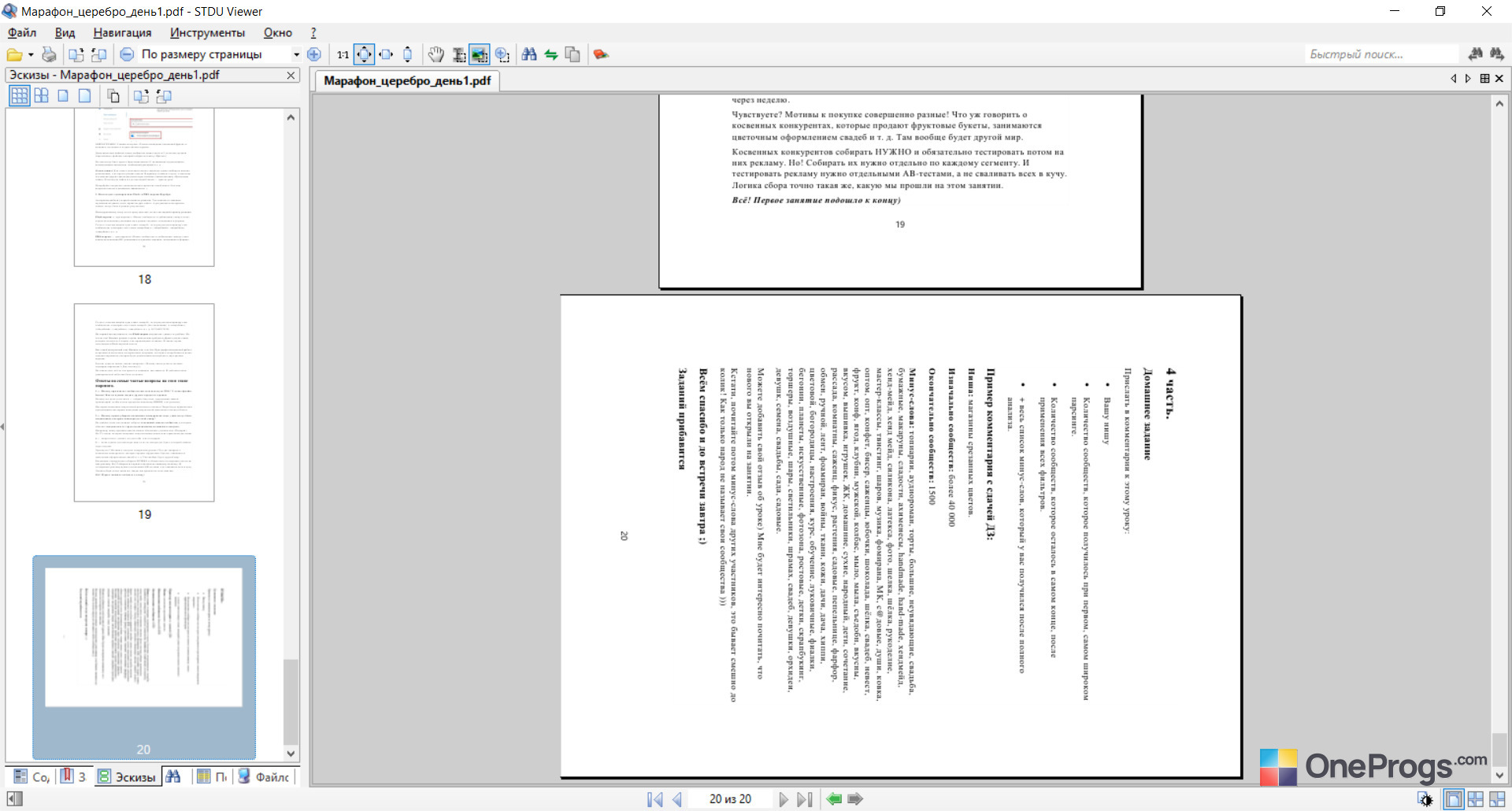1512x811 pixels.
Task: Navigate back with green left arrow
Action: pos(835,799)
